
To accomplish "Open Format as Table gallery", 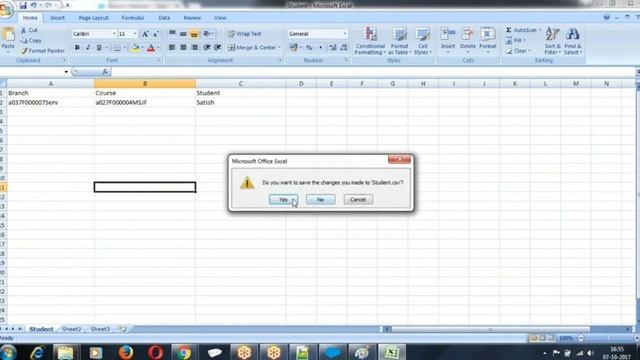I will (x=399, y=40).
